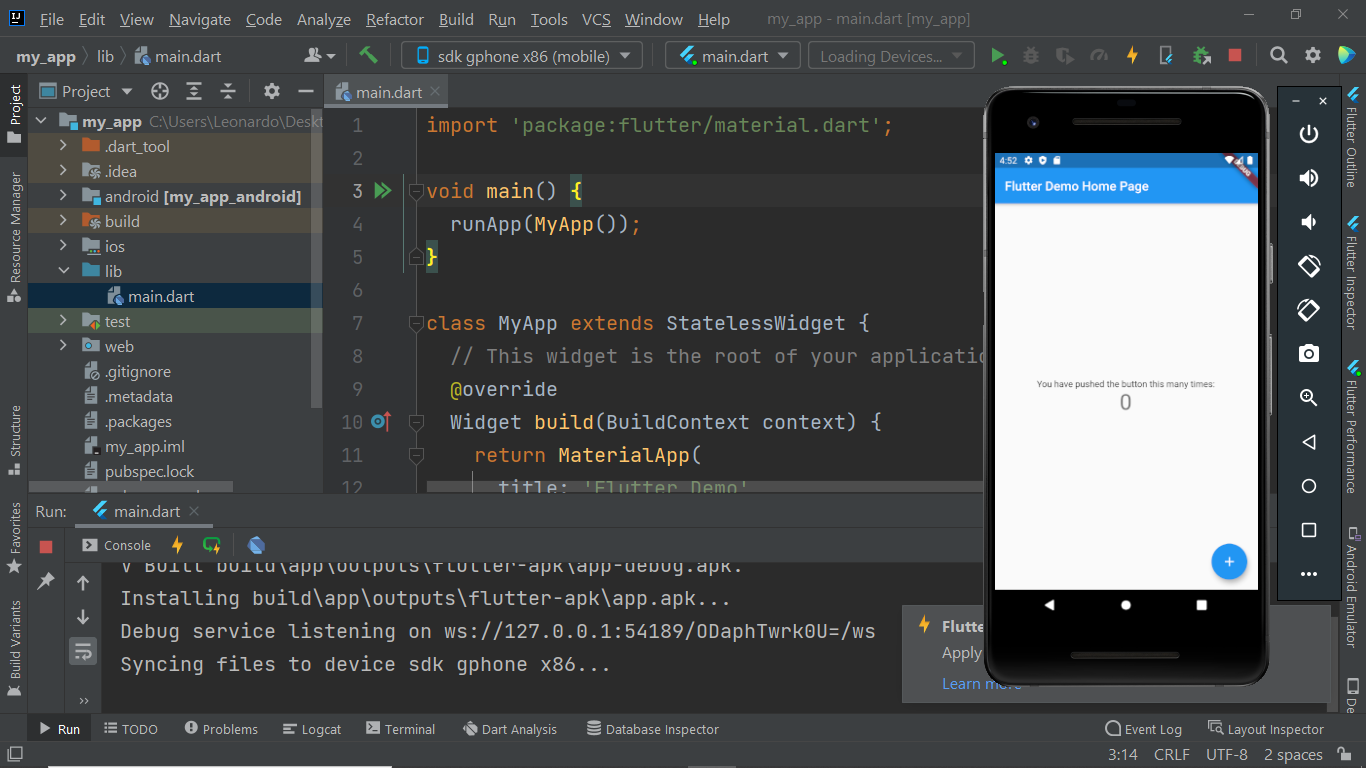Open the Refactor menu
This screenshot has height=768, width=1366.
(x=394, y=19)
